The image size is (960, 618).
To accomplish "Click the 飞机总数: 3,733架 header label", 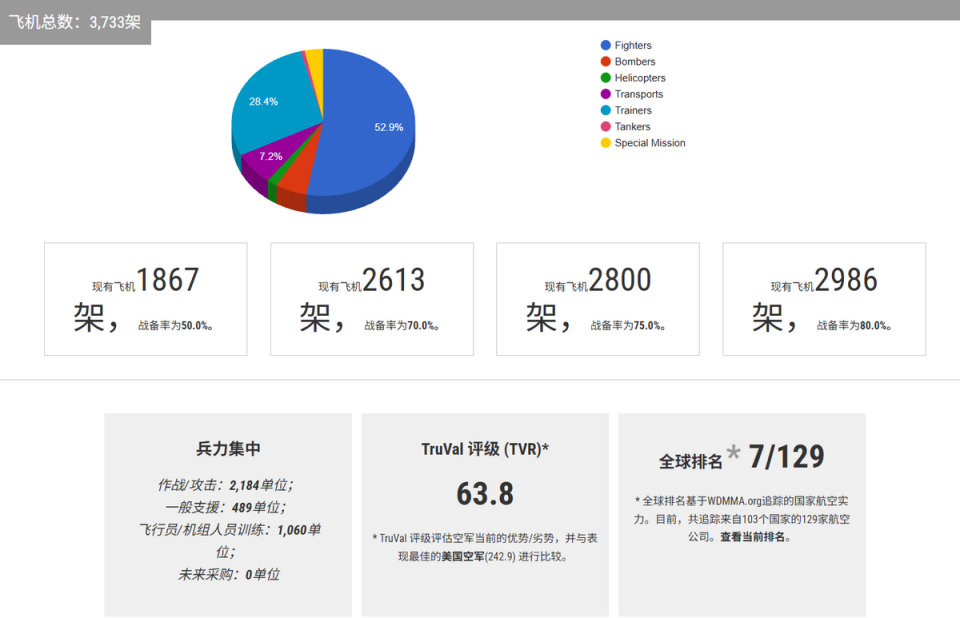I will [75, 23].
